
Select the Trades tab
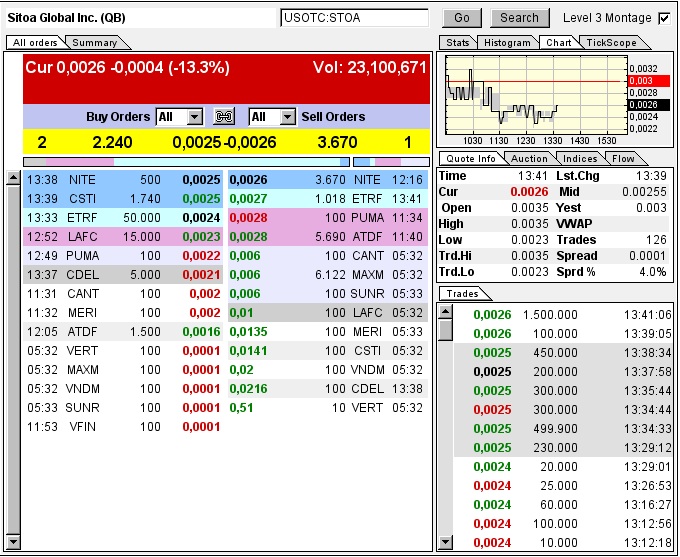463,294
